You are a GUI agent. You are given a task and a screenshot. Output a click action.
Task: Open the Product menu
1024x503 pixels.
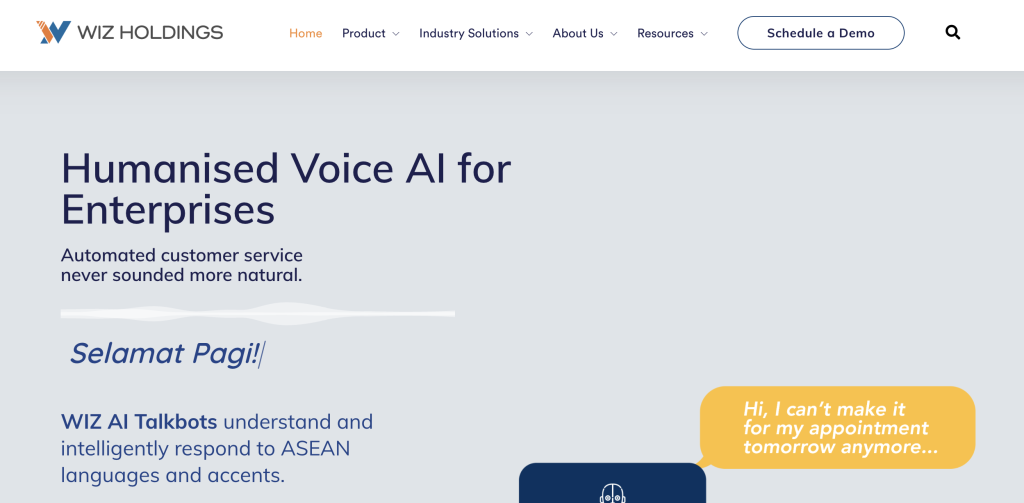pos(364,33)
